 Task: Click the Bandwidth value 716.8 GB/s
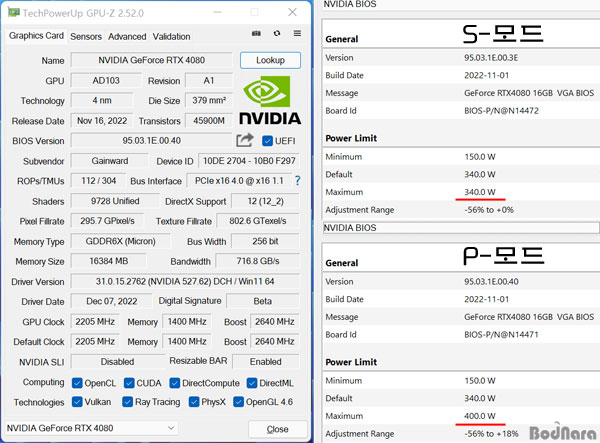click(x=258, y=261)
